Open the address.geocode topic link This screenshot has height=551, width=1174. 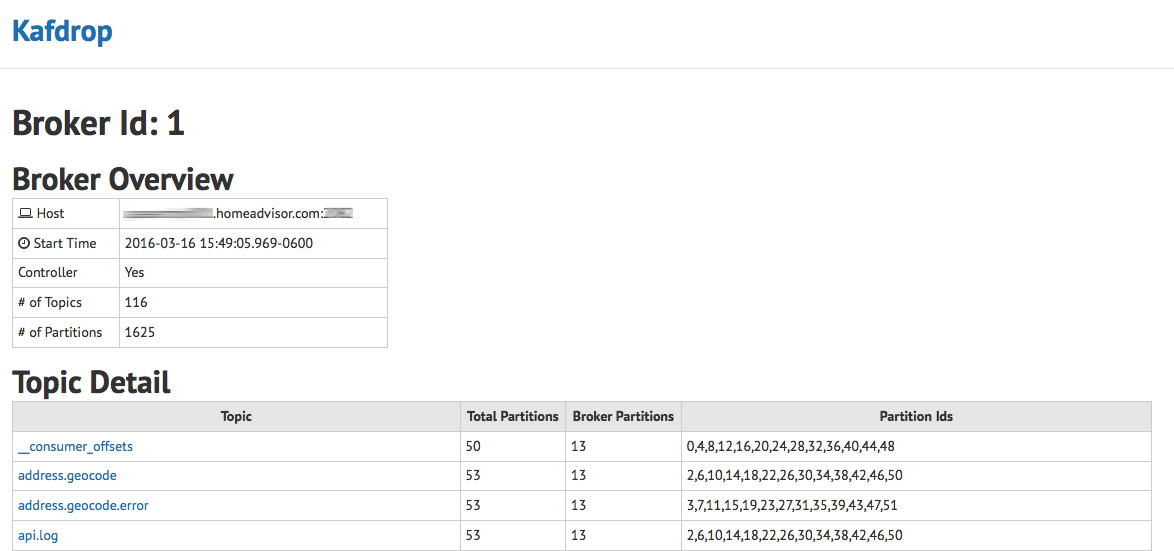68,476
